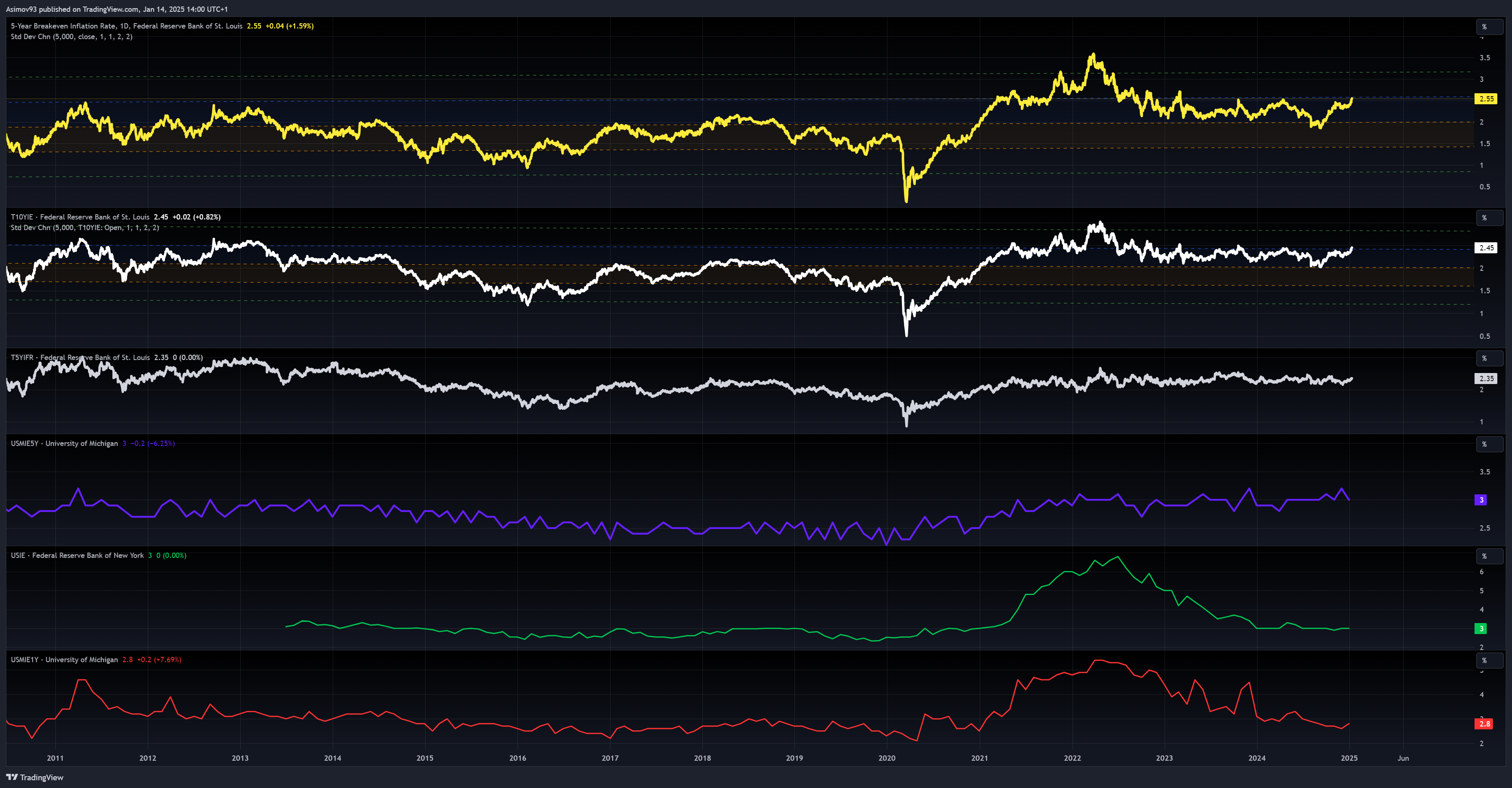Image resolution: width=1512 pixels, height=788 pixels.
Task: Toggle the percent scale button in the USIE pane
Action: point(1489,556)
